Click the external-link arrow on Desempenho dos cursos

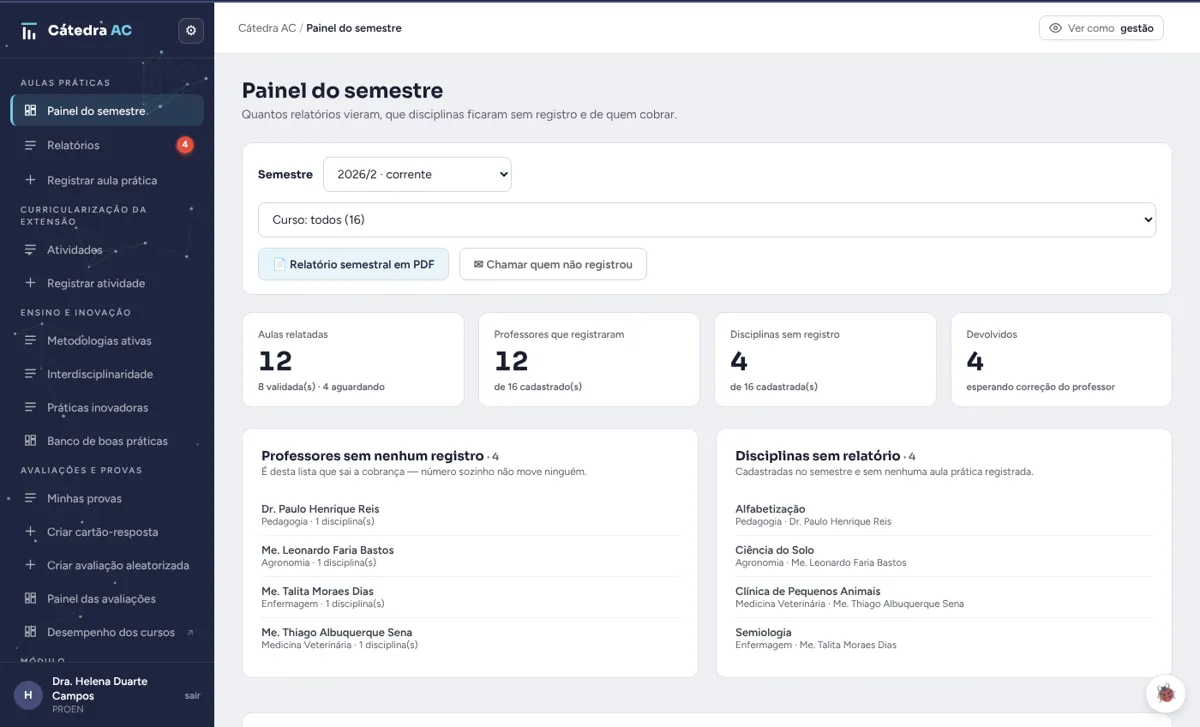pyautogui.click(x=190, y=632)
